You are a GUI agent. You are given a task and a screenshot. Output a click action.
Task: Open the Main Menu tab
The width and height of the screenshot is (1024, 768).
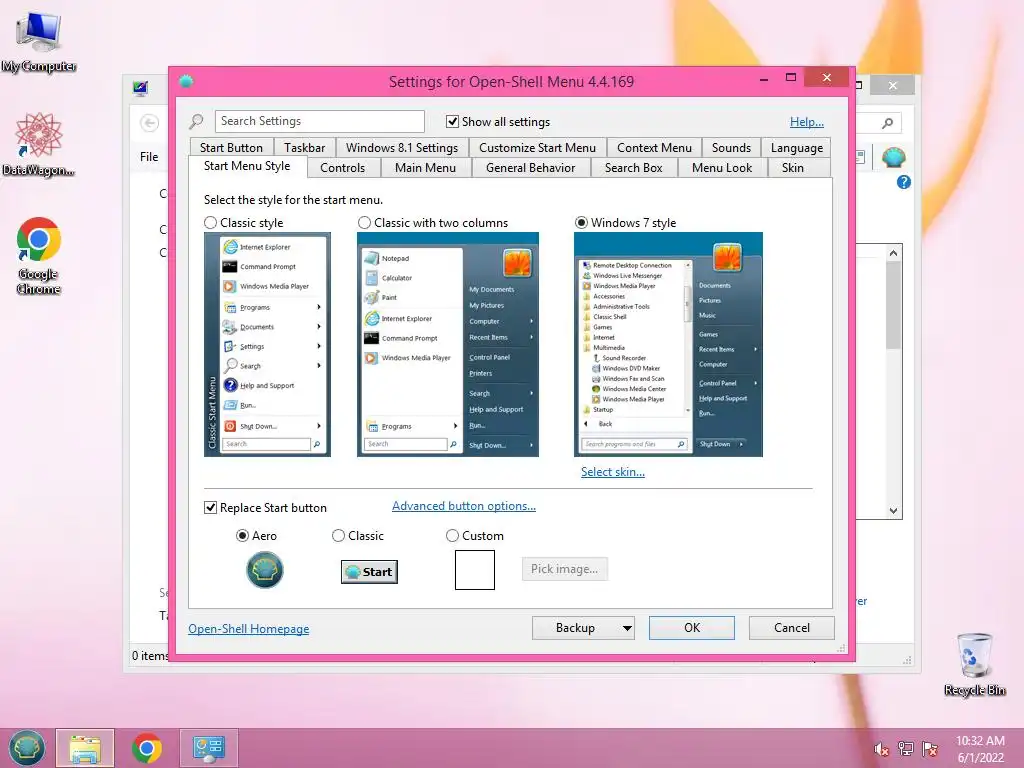tap(425, 168)
